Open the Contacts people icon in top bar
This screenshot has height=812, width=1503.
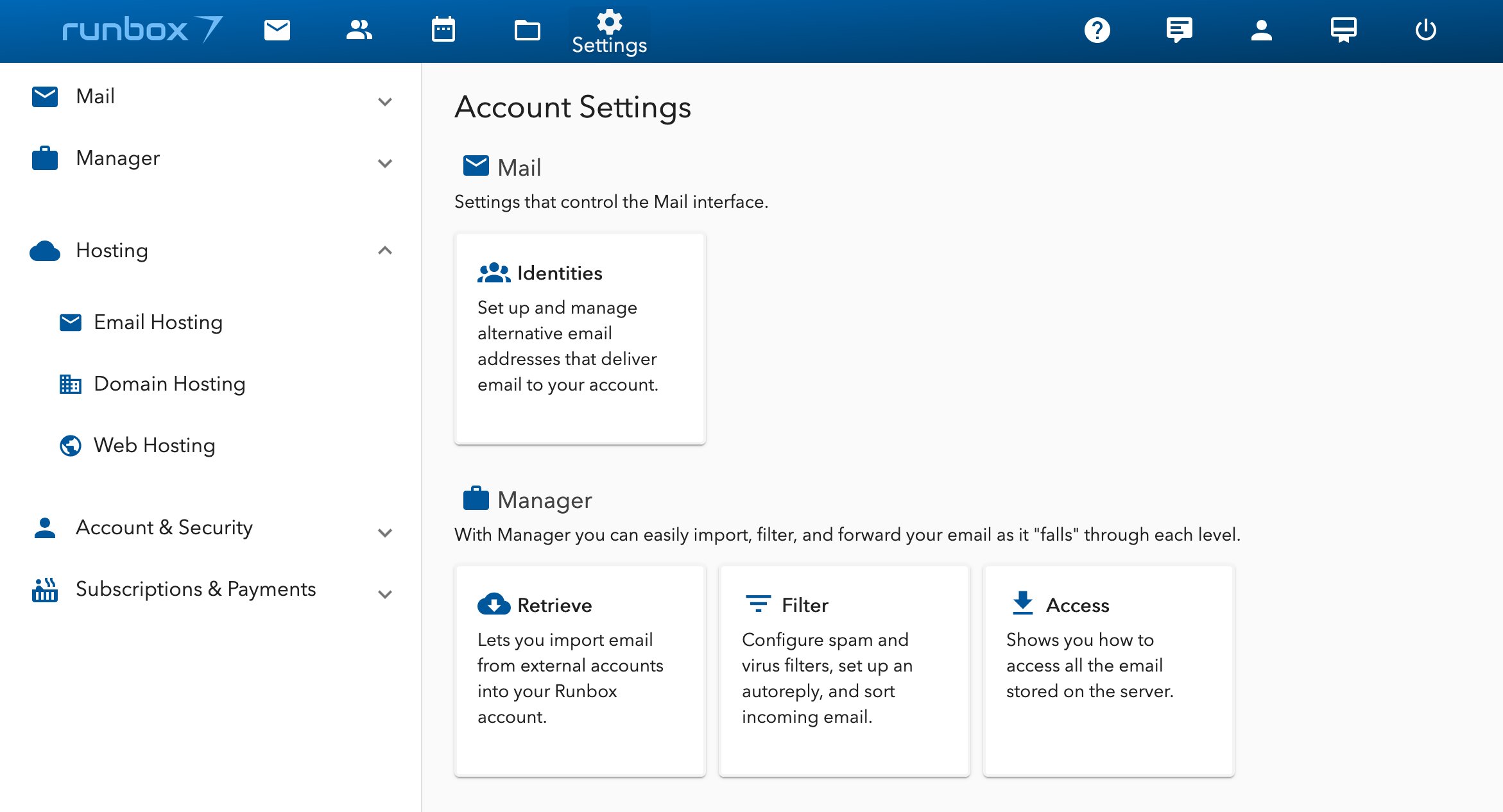click(x=359, y=30)
